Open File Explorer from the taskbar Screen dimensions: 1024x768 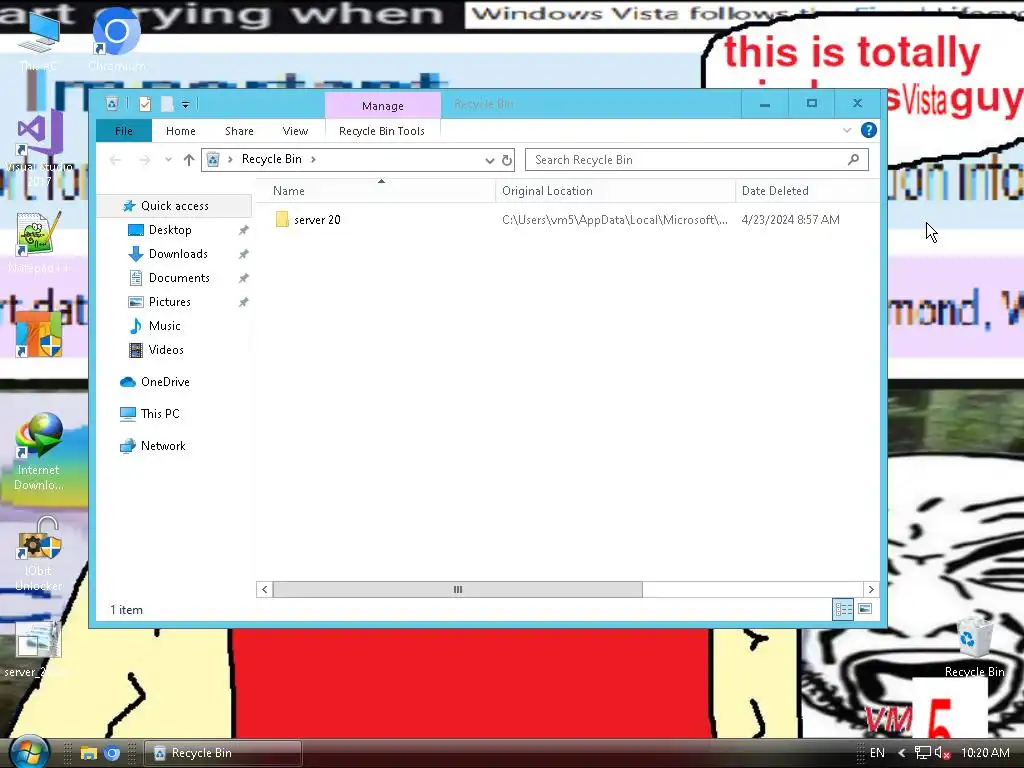[88, 753]
